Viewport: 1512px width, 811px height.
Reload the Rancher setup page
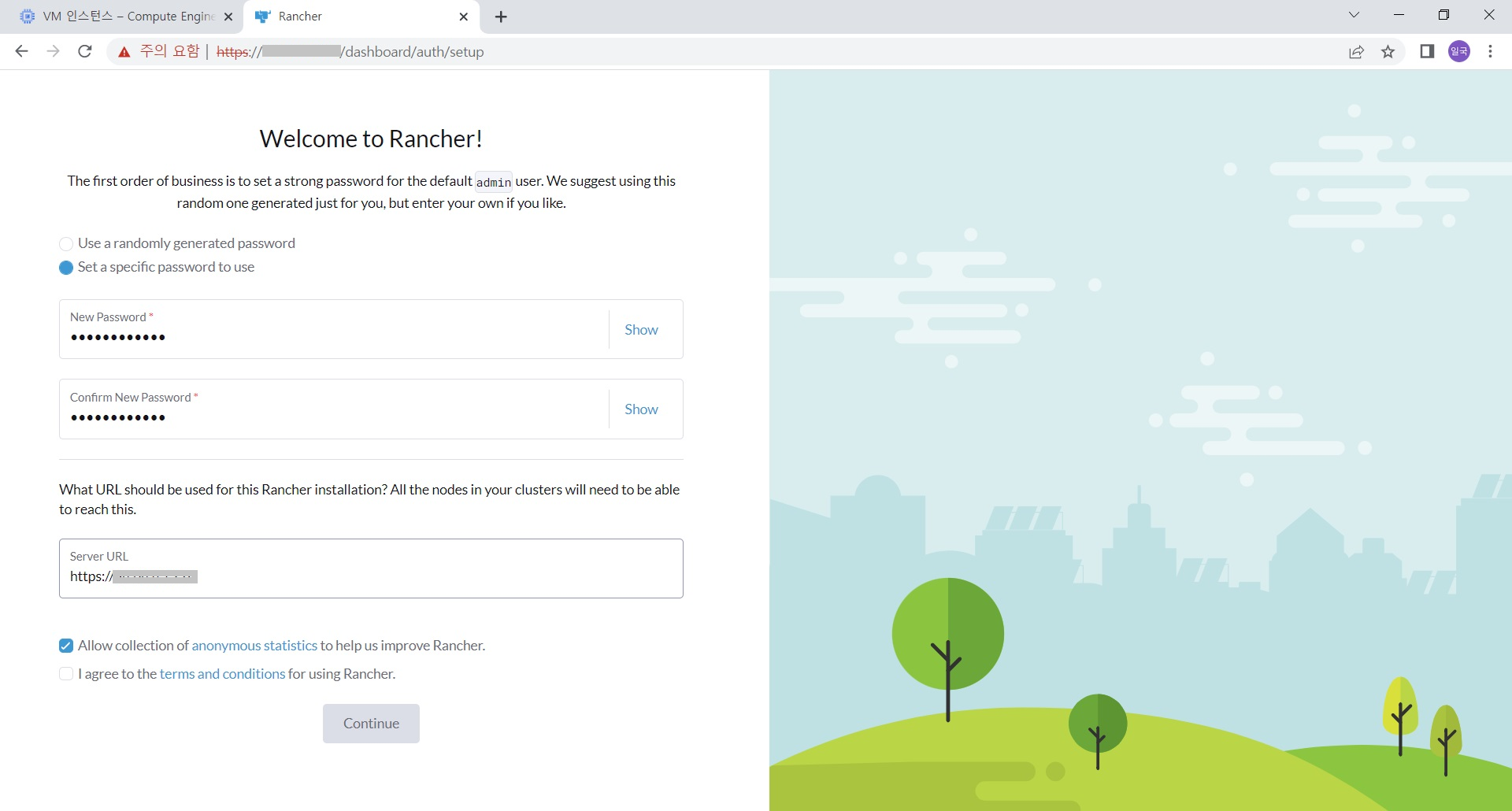tap(85, 51)
